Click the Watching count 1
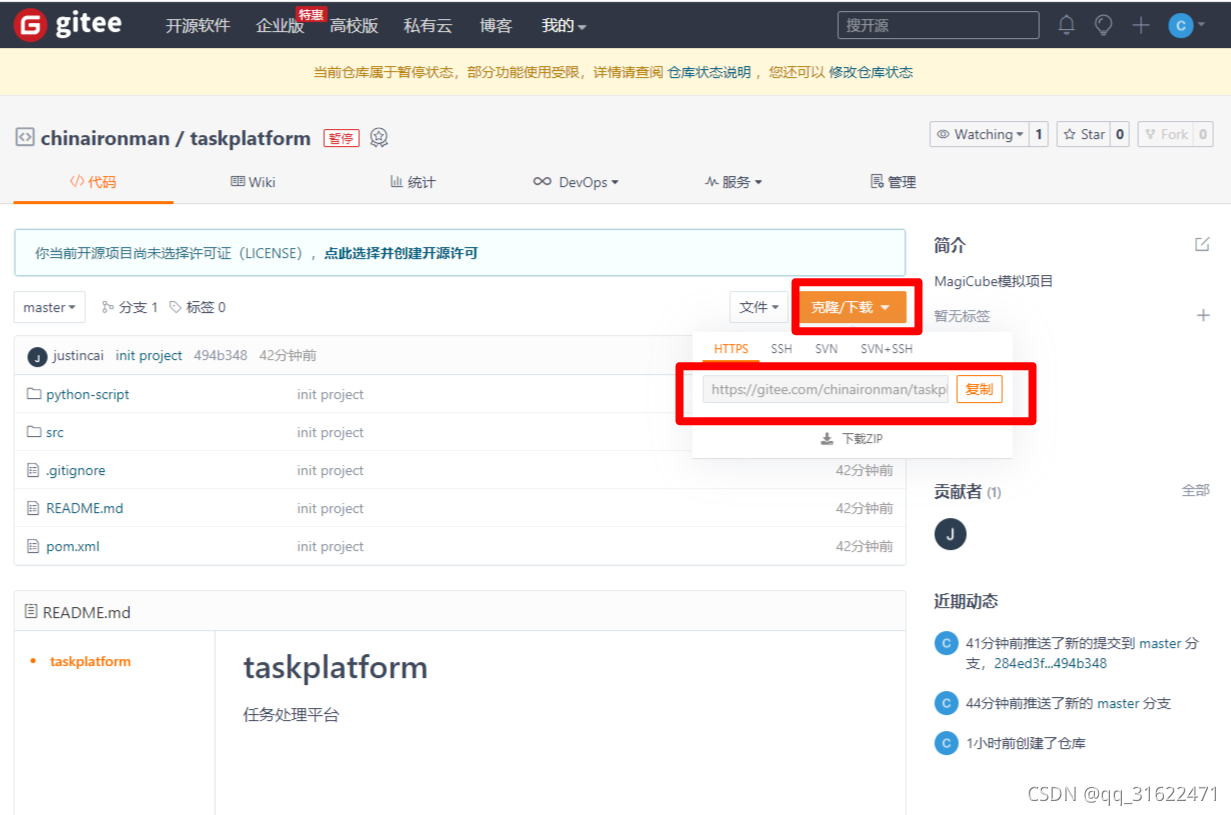The width and height of the screenshot is (1231, 815). [x=1039, y=134]
